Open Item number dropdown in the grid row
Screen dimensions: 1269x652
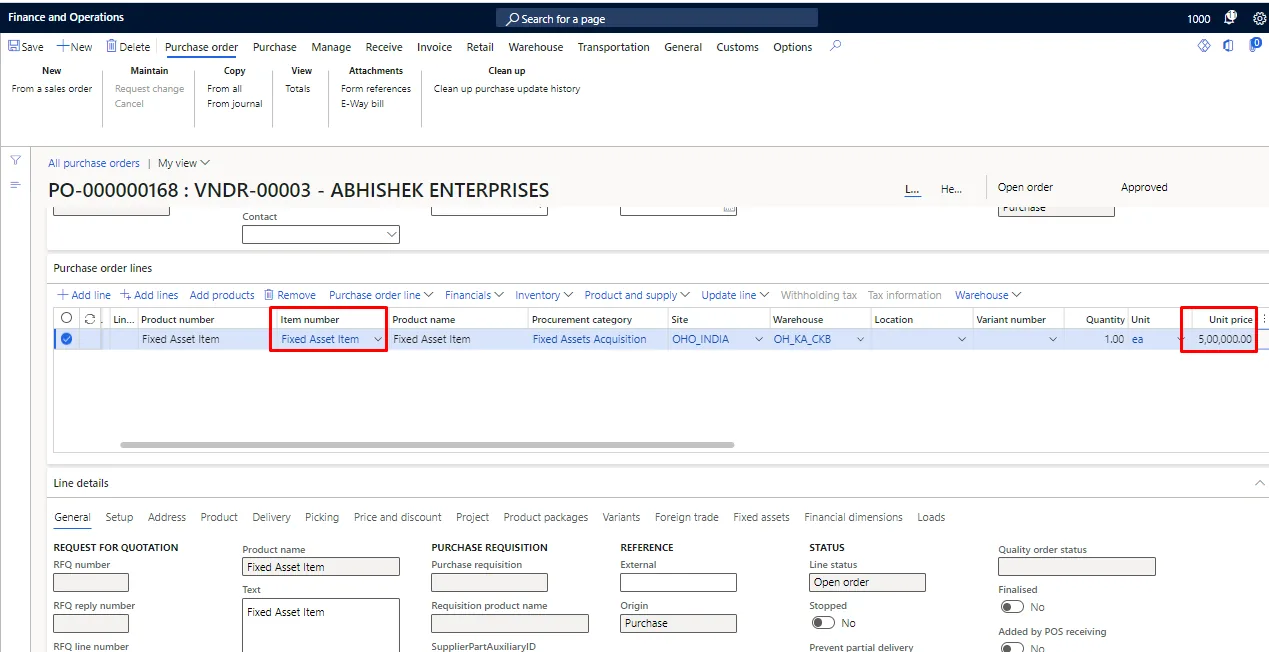[x=378, y=339]
